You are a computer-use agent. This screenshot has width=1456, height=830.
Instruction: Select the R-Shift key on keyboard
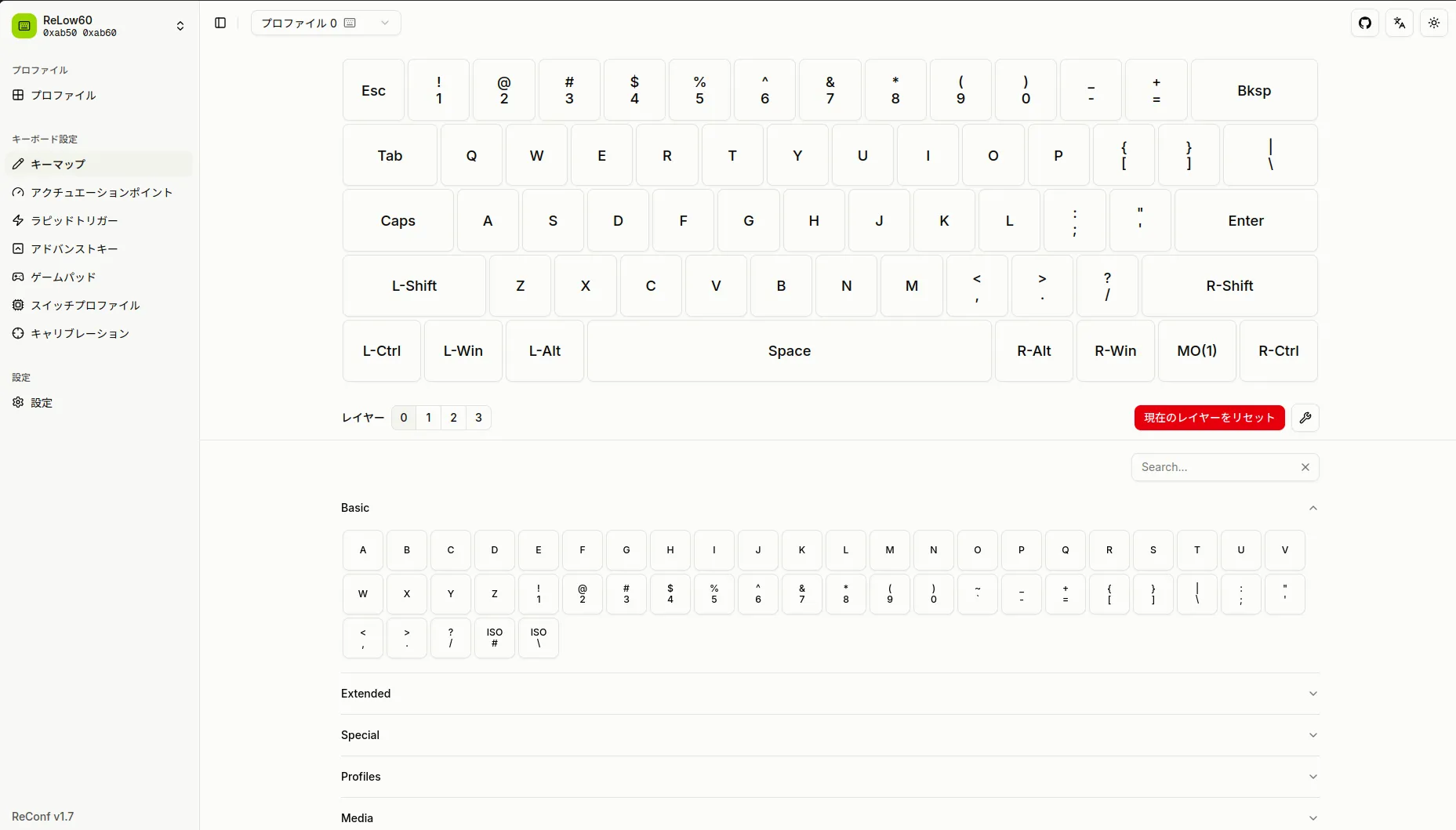click(1229, 285)
